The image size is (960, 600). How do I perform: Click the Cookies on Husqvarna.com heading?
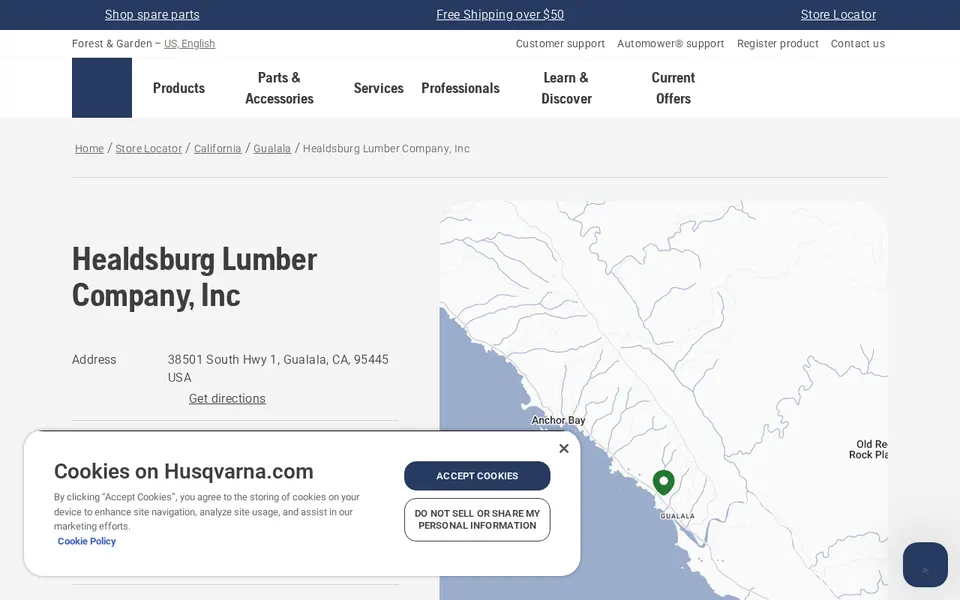184,471
